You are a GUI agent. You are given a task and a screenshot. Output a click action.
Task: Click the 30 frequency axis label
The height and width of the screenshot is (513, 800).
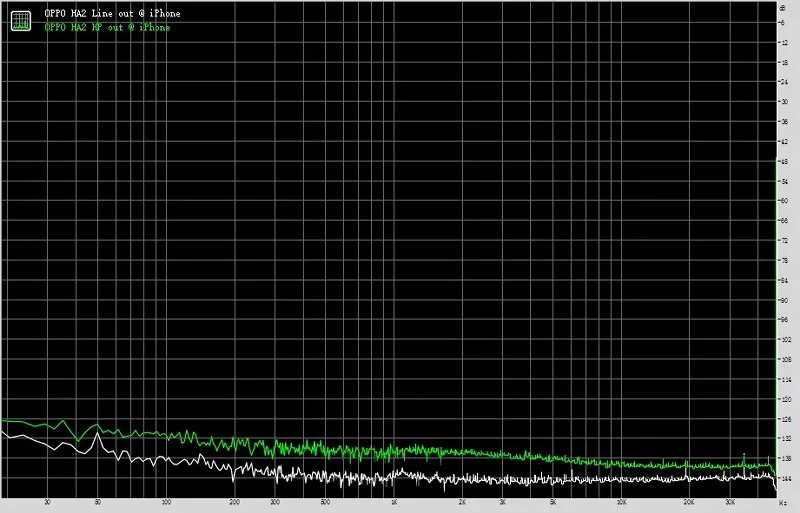click(47, 502)
